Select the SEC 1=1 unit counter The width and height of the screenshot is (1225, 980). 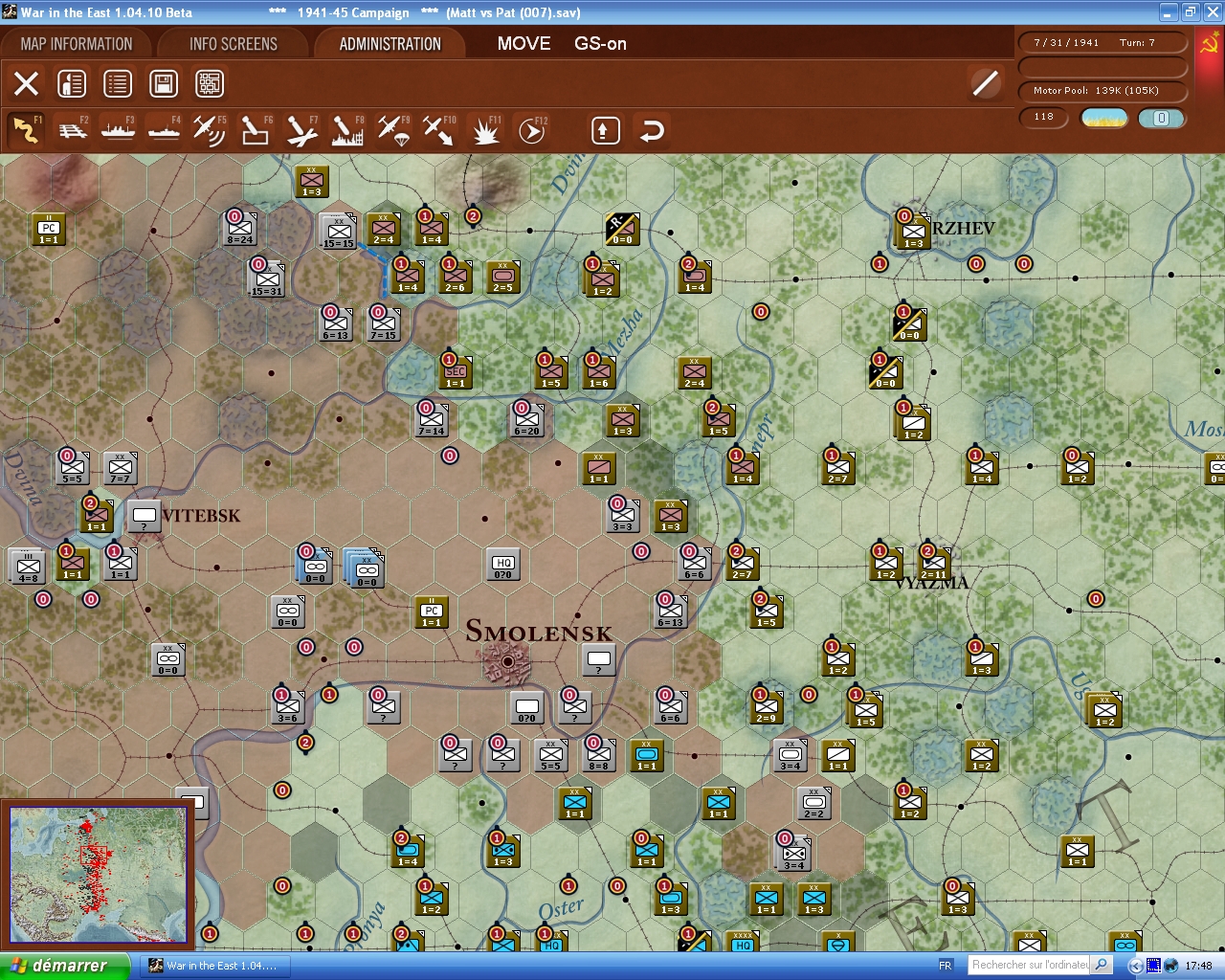(x=456, y=372)
